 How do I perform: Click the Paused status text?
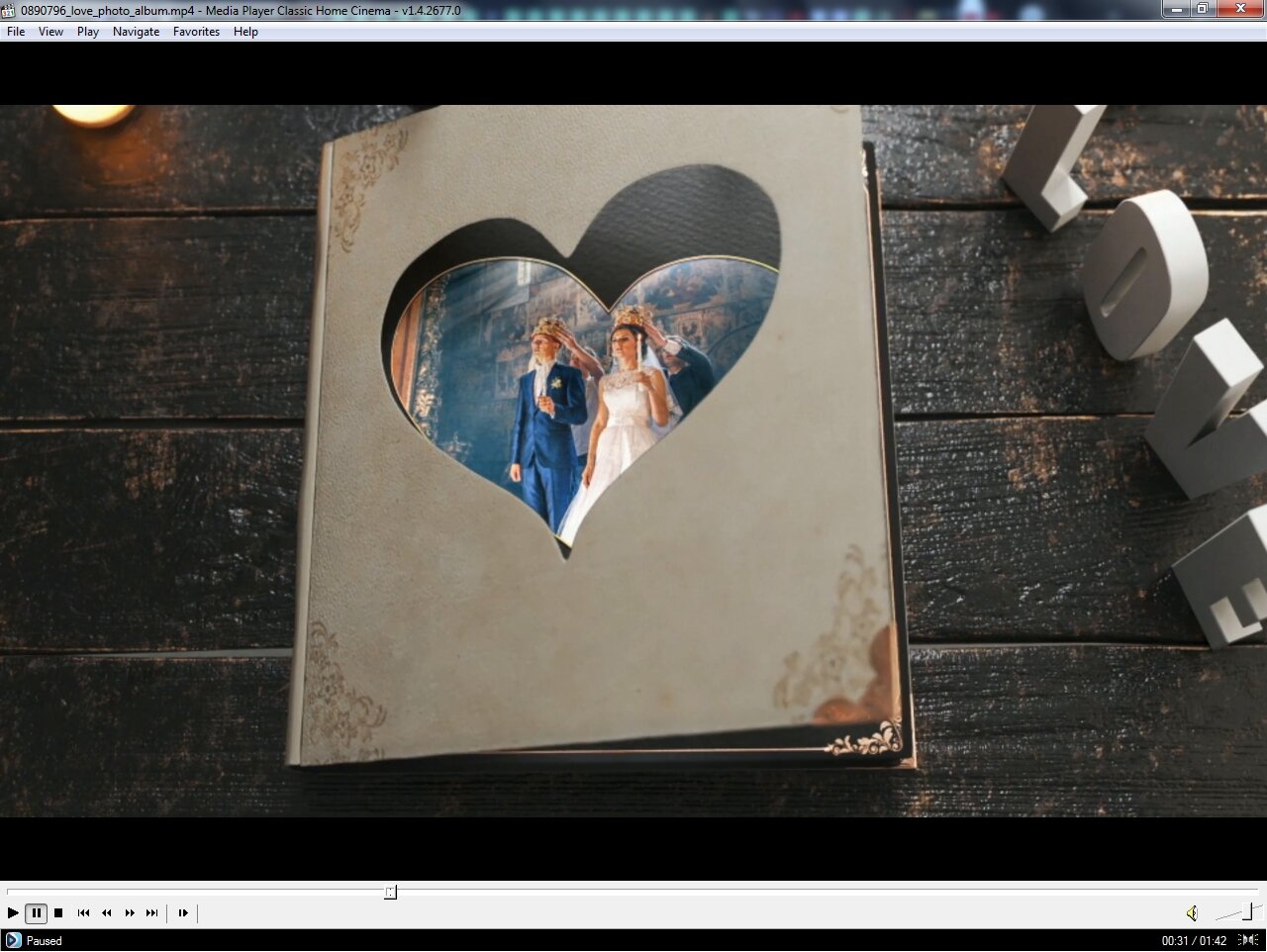pyautogui.click(x=45, y=941)
